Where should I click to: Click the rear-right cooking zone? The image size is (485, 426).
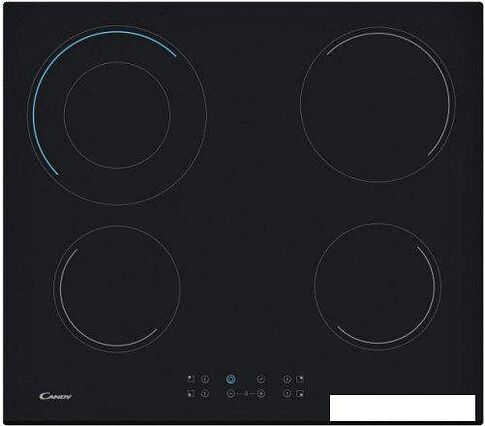click(378, 104)
